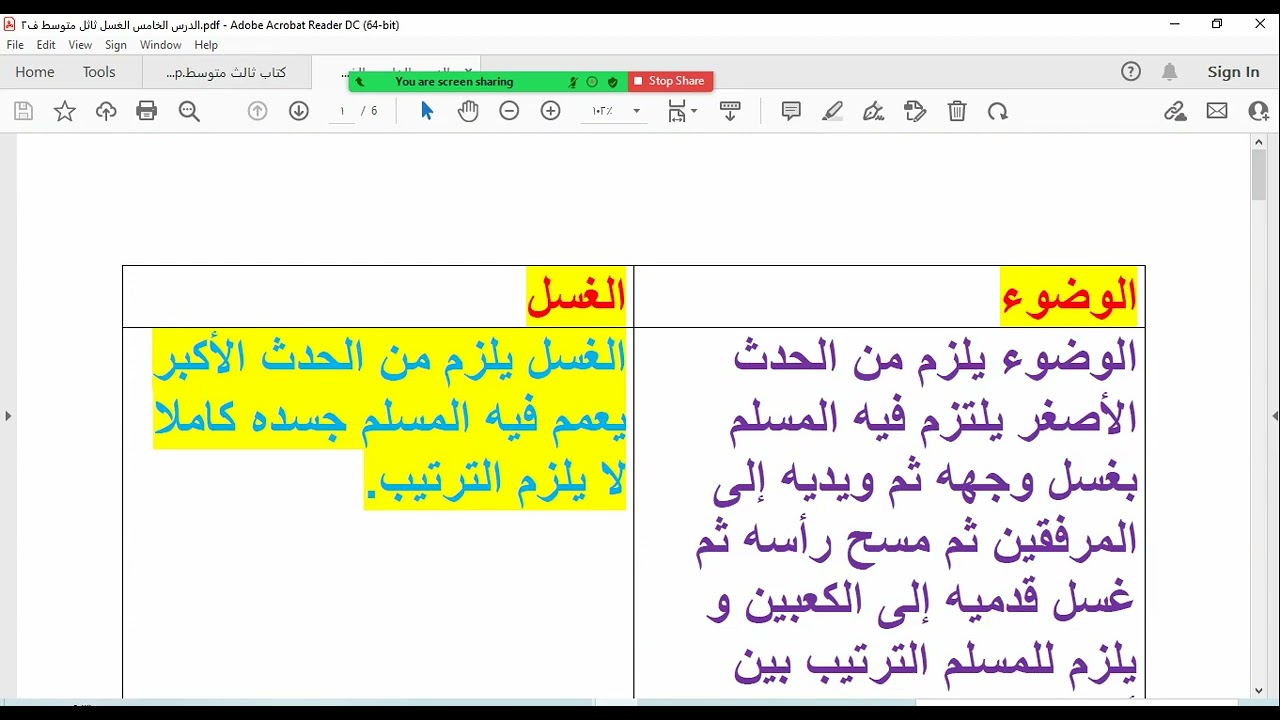The width and height of the screenshot is (1280, 720).
Task: Expand the right tools pane arrow
Action: point(1275,415)
